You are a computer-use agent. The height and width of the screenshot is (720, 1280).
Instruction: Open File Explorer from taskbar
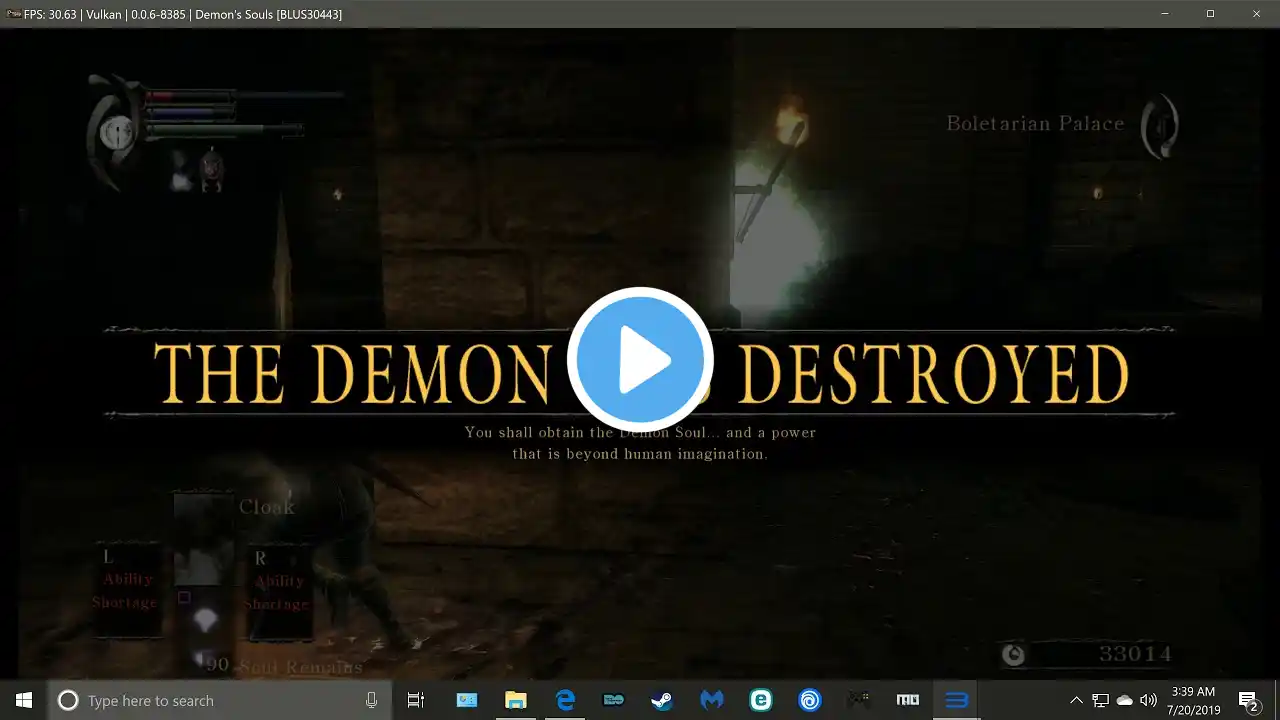[515, 700]
